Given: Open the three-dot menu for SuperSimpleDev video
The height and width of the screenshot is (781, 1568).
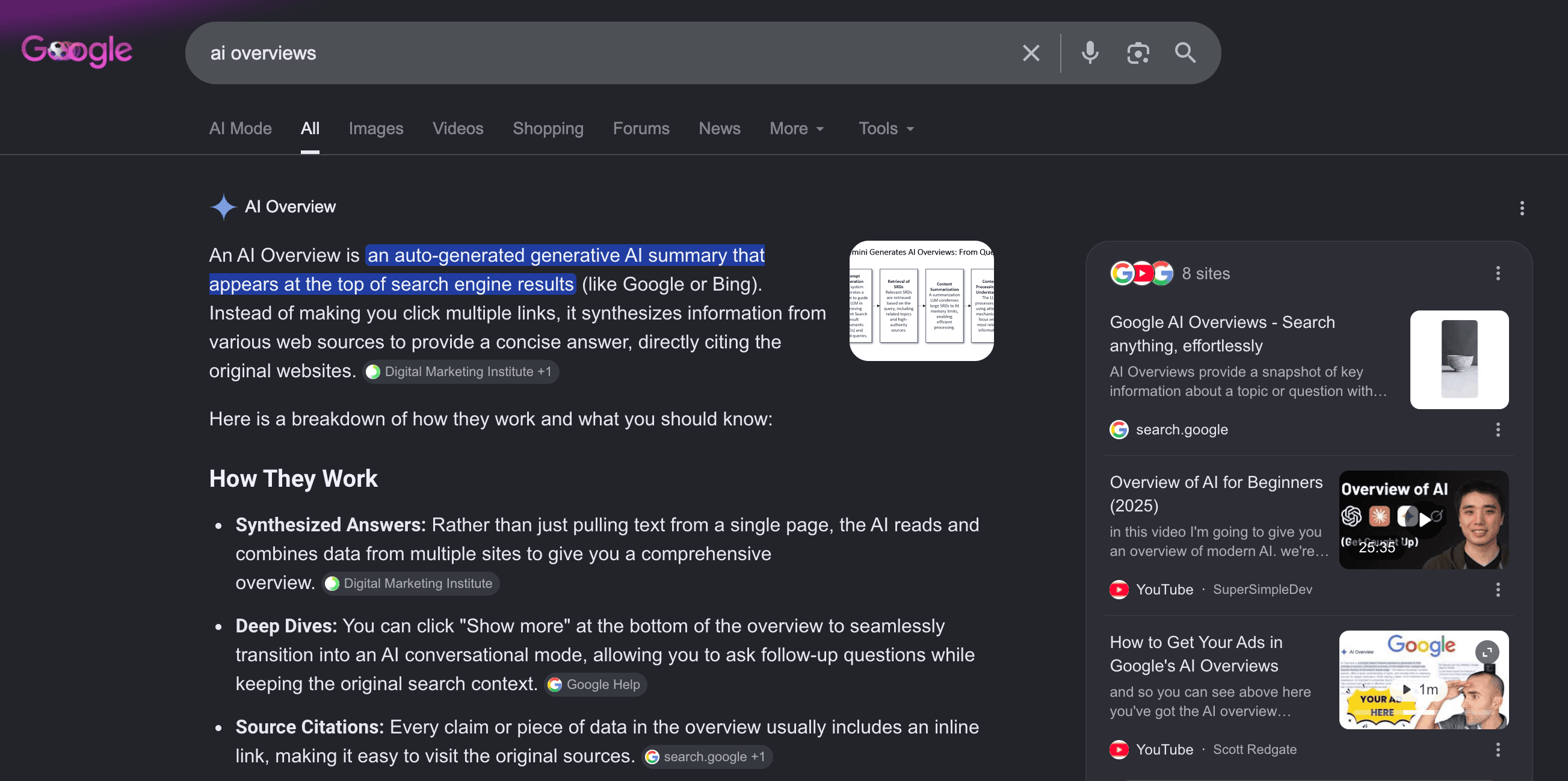Looking at the screenshot, I should point(1498,589).
